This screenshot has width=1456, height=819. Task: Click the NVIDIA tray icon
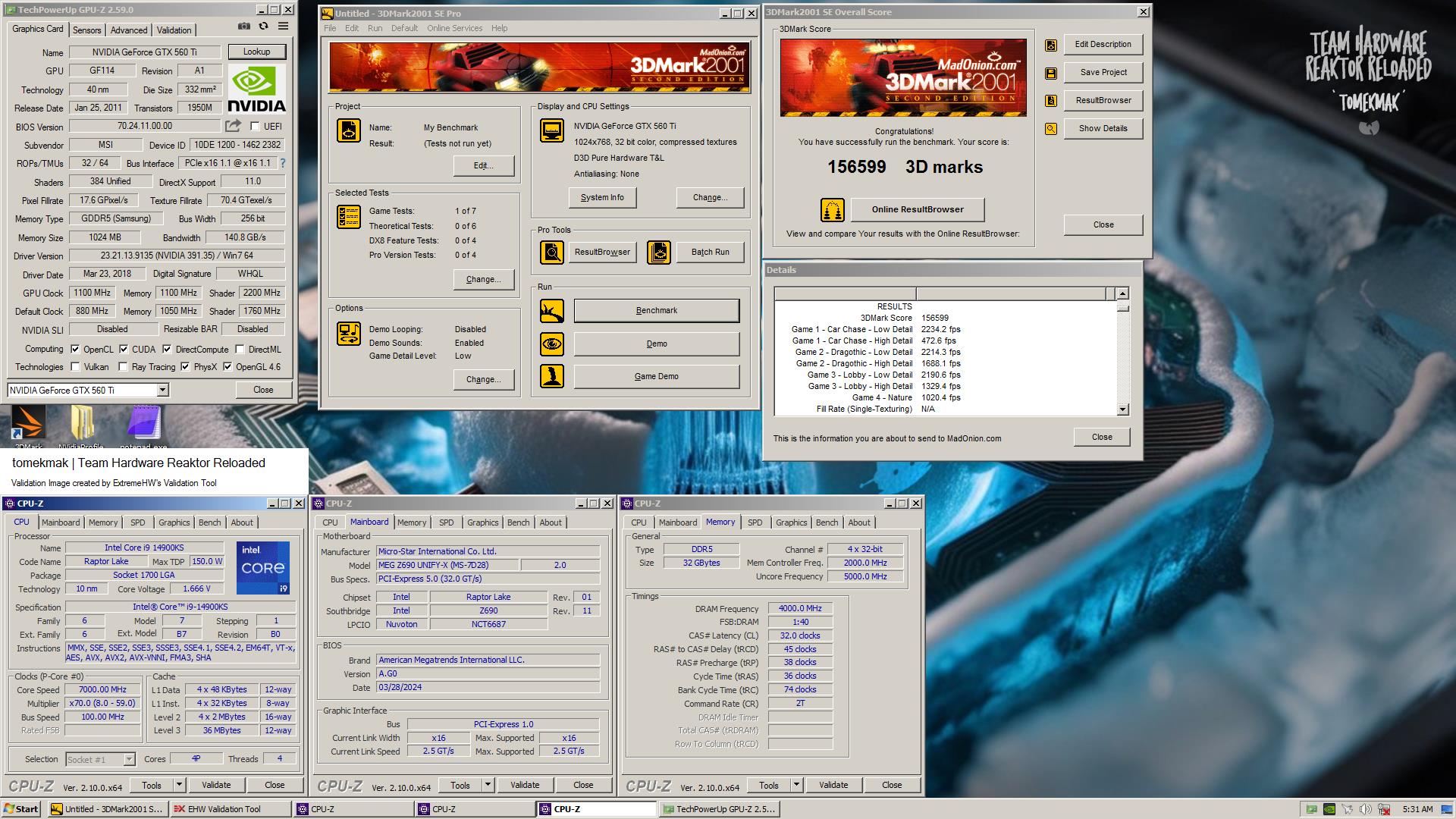tap(1329, 809)
